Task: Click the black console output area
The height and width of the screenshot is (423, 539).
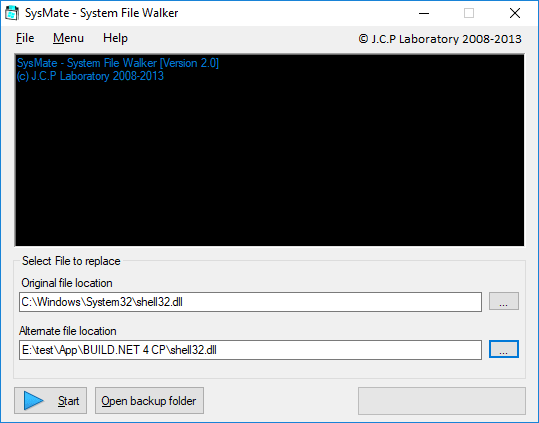Action: (270, 150)
